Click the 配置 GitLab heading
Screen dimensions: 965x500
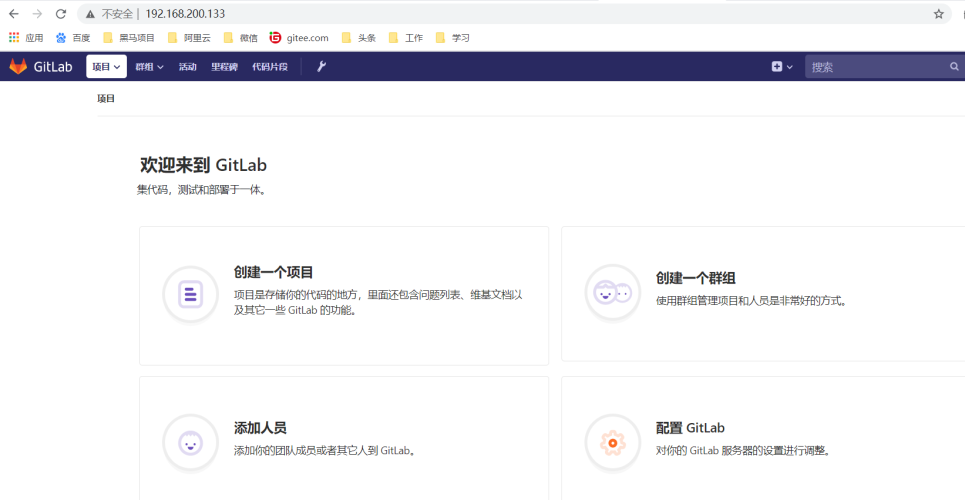(691, 427)
